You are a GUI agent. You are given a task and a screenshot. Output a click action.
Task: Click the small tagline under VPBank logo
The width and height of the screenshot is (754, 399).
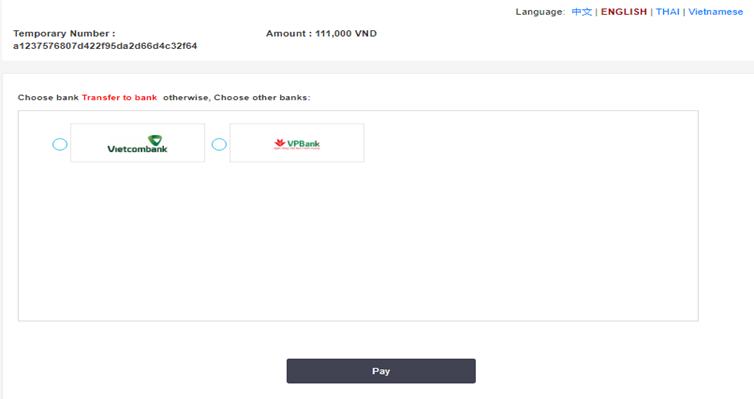pyautogui.click(x=297, y=149)
